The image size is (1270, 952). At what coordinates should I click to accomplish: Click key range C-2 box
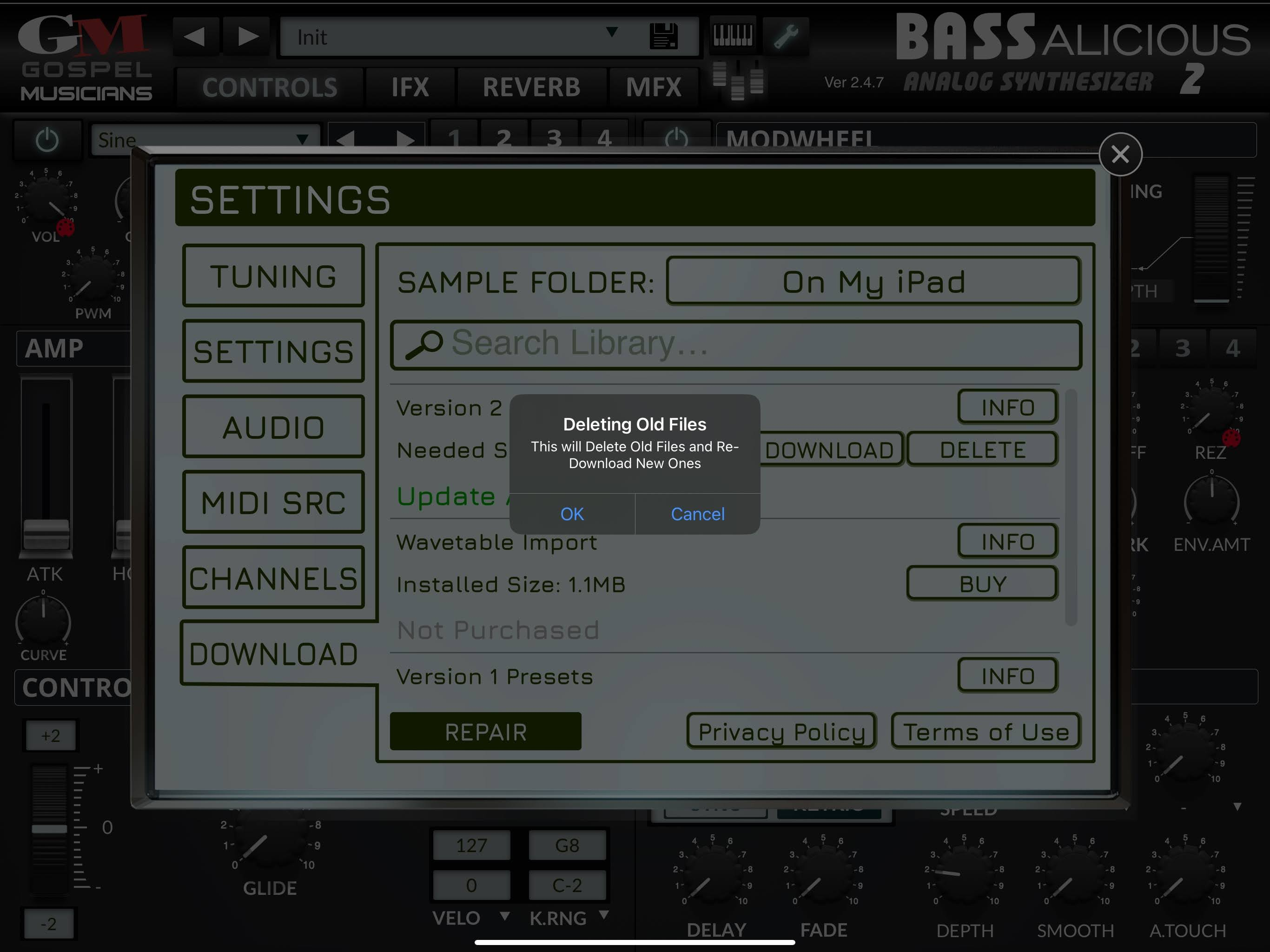click(x=567, y=885)
